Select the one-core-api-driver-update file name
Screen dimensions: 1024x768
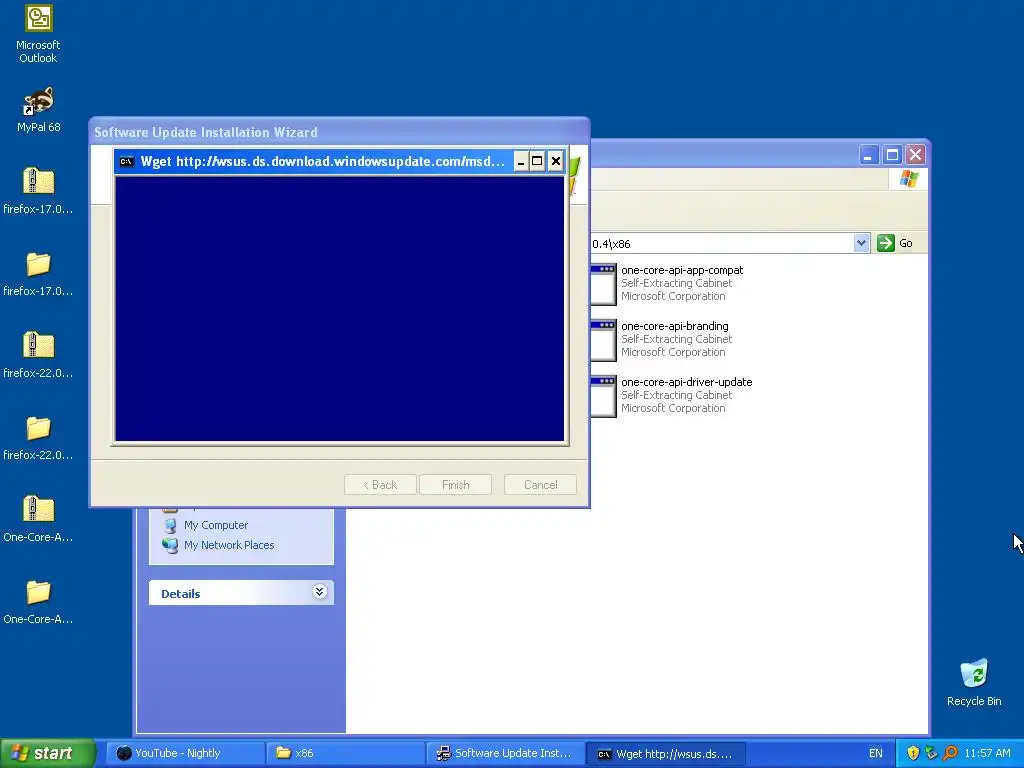(686, 382)
